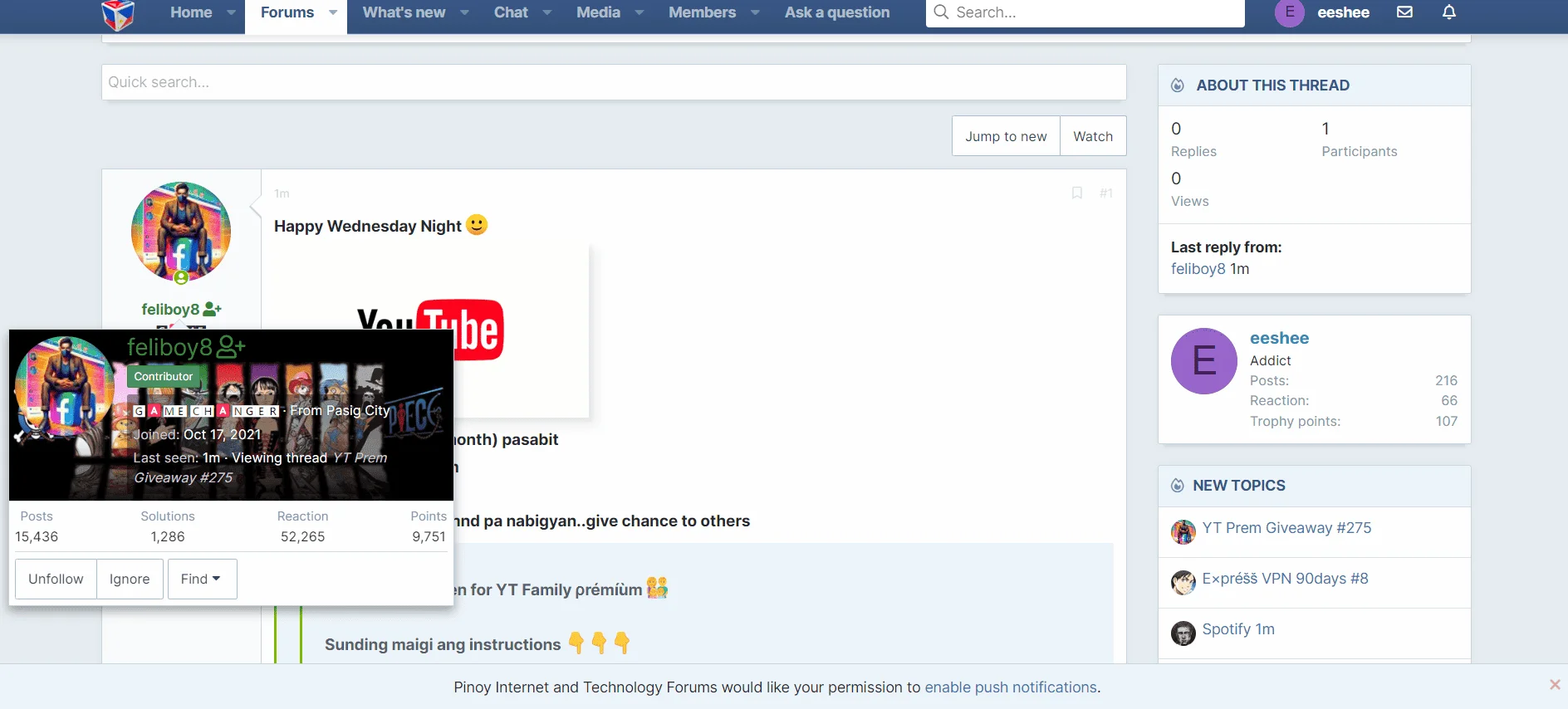Click popup Solutions count 1,286
The image size is (1568, 709).
coord(168,536)
